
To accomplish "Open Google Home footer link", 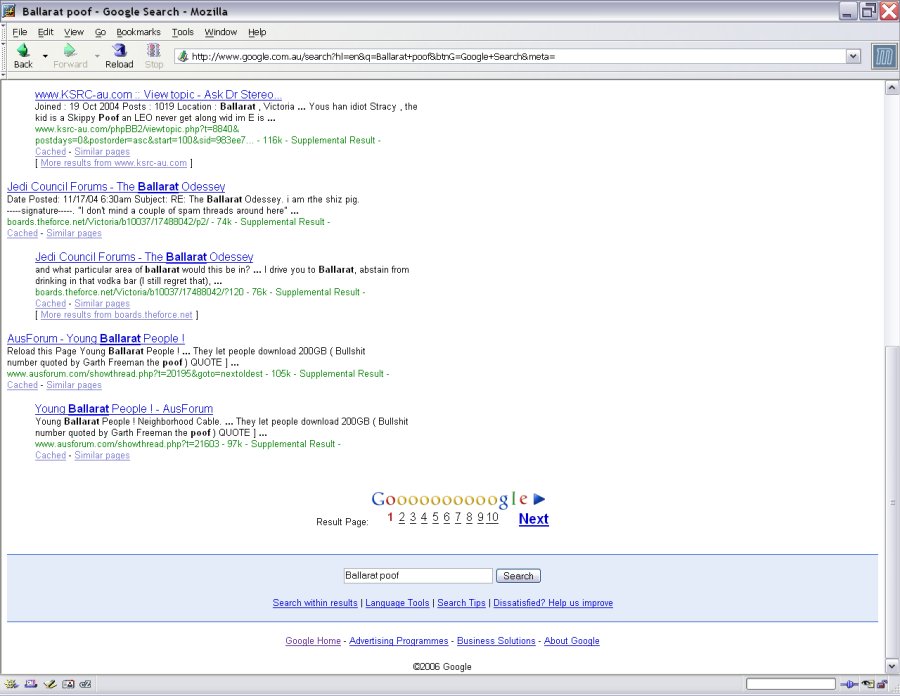I will (x=313, y=641).
